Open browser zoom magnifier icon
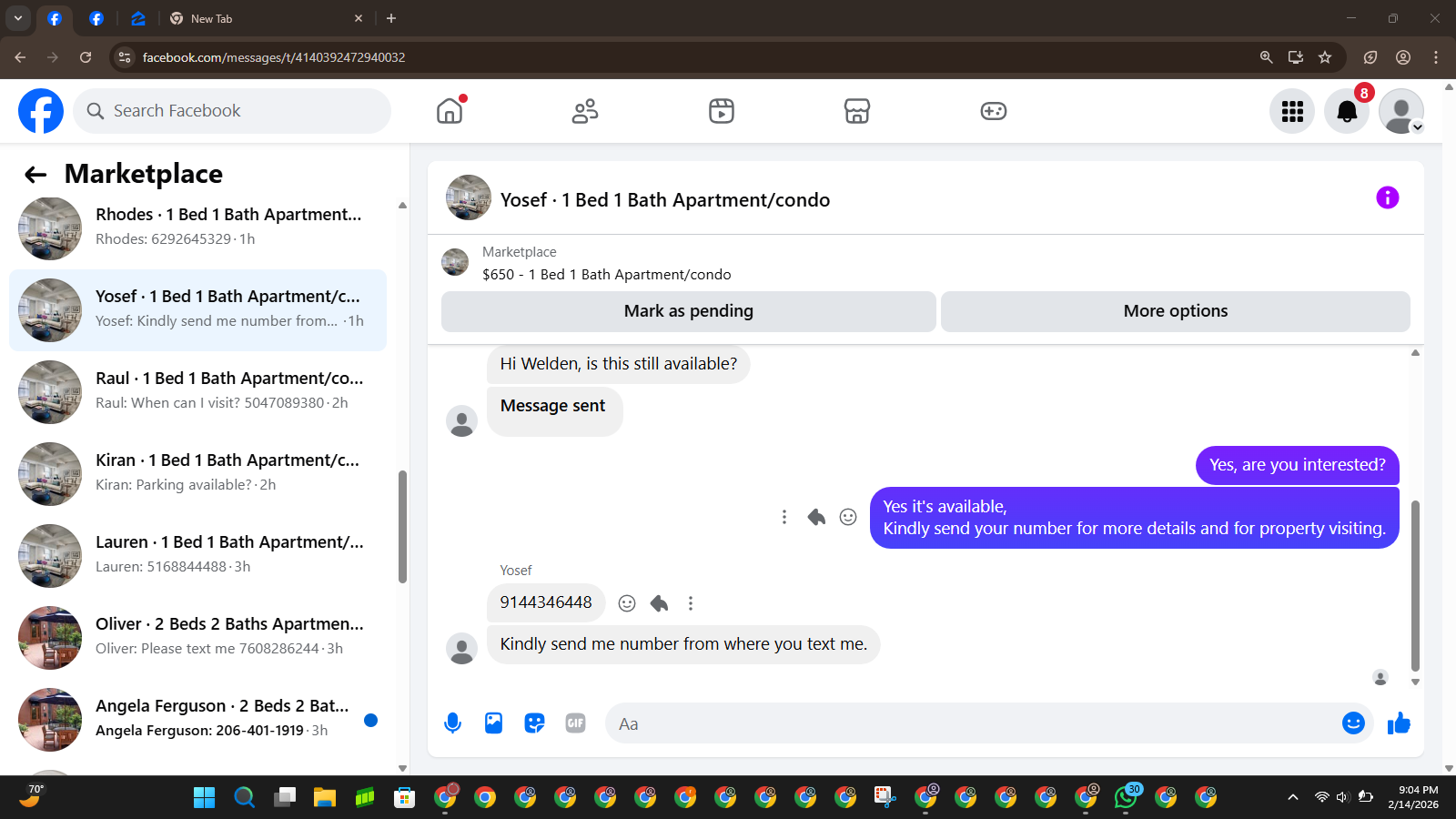 coord(1266,57)
